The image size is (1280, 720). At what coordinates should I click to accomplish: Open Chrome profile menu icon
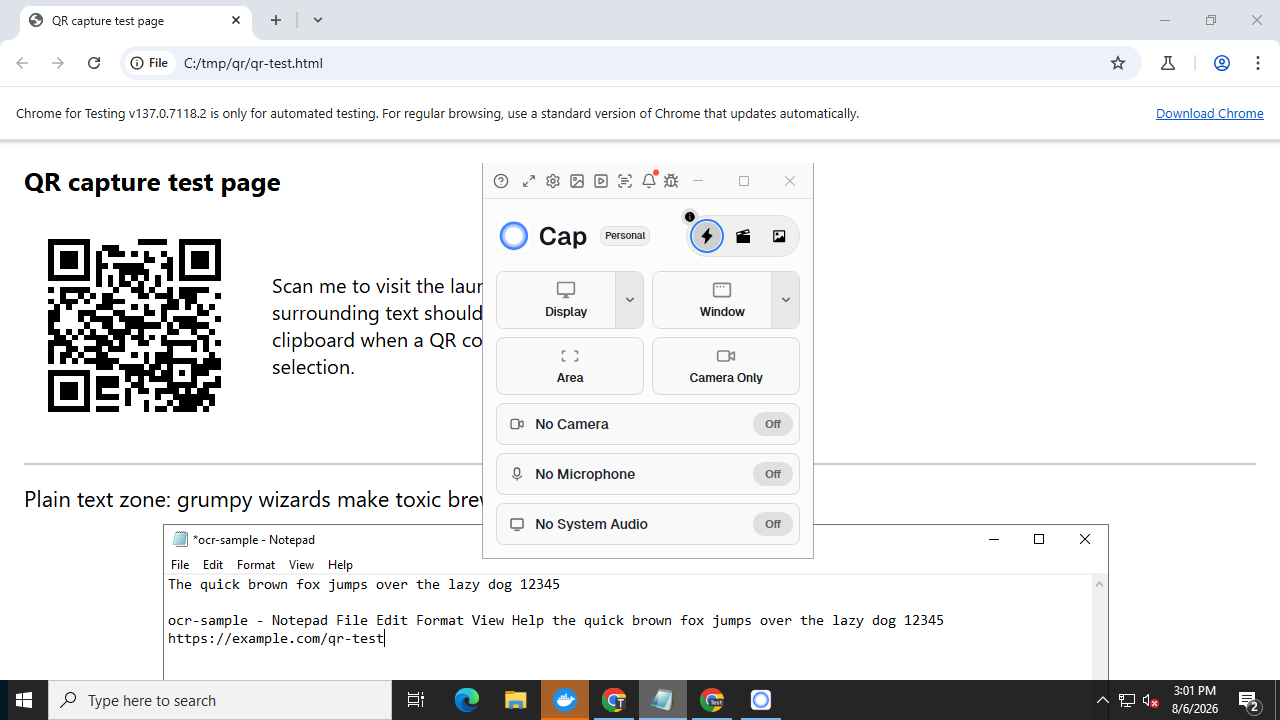(1221, 63)
